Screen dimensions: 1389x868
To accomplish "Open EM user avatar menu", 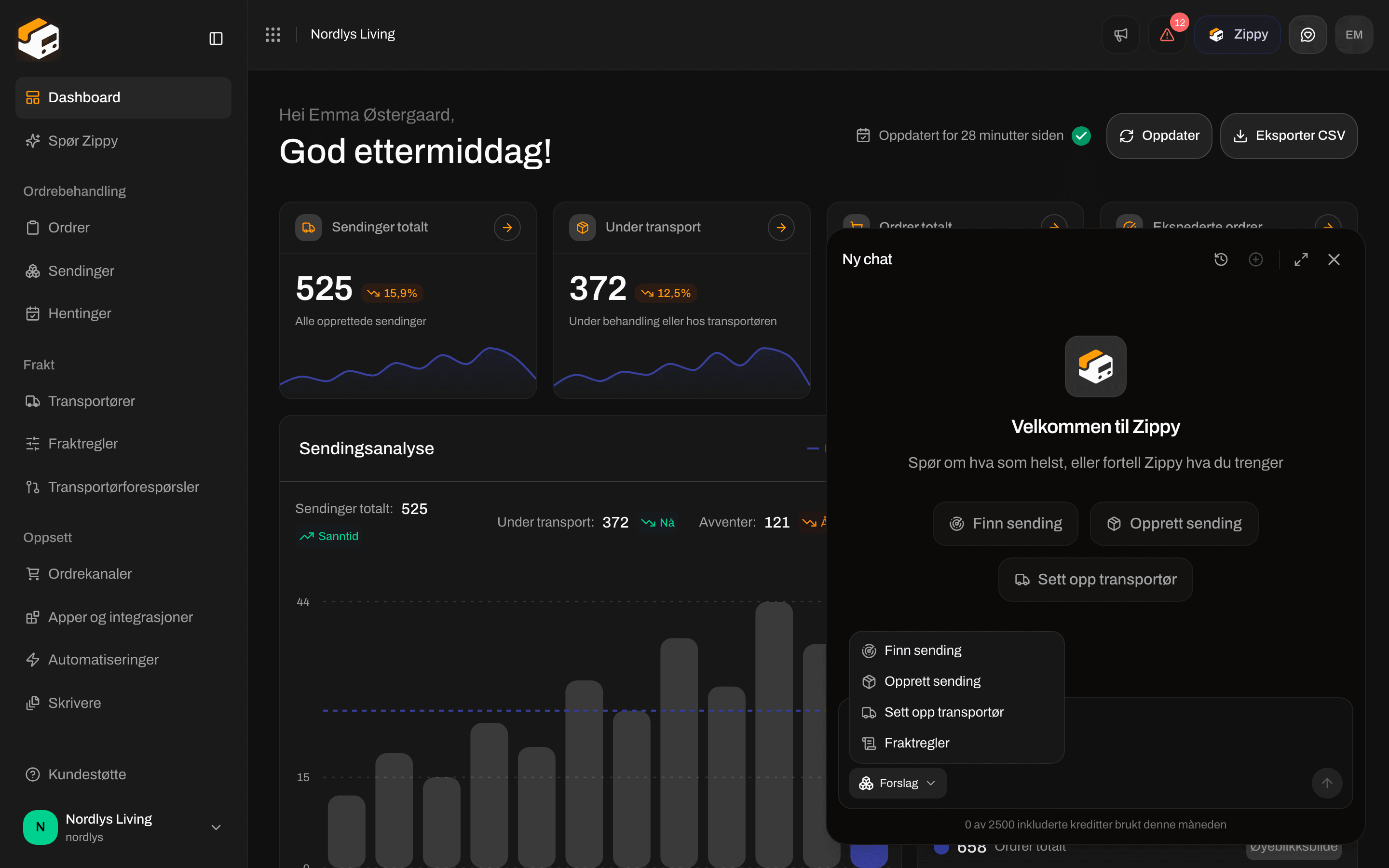I will (x=1354, y=34).
